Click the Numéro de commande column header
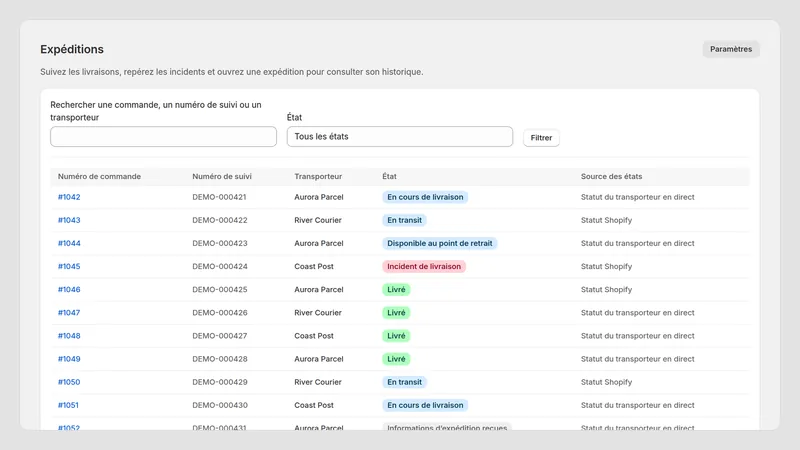The height and width of the screenshot is (450, 800). [99, 177]
